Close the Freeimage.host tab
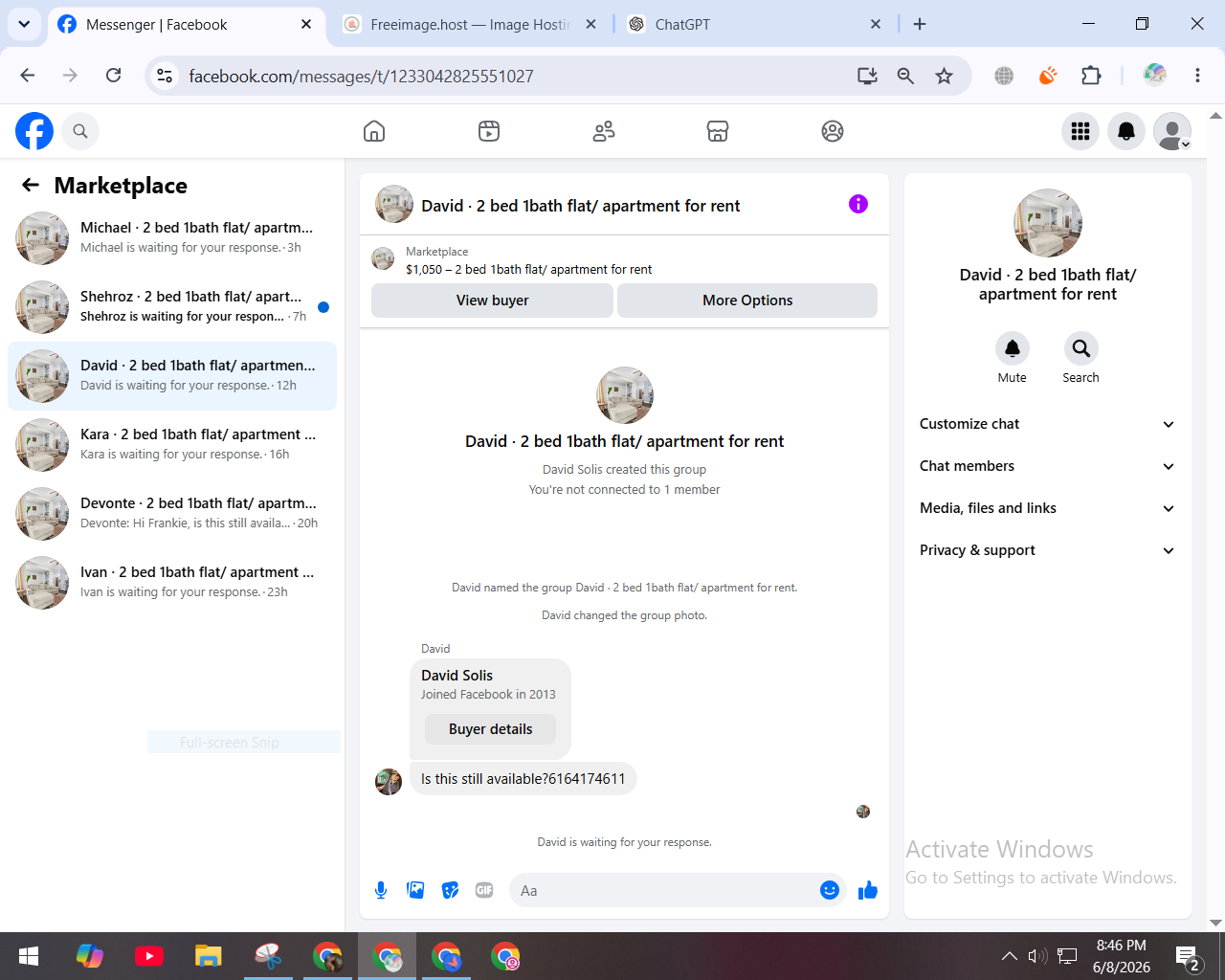1225x980 pixels. click(x=591, y=24)
